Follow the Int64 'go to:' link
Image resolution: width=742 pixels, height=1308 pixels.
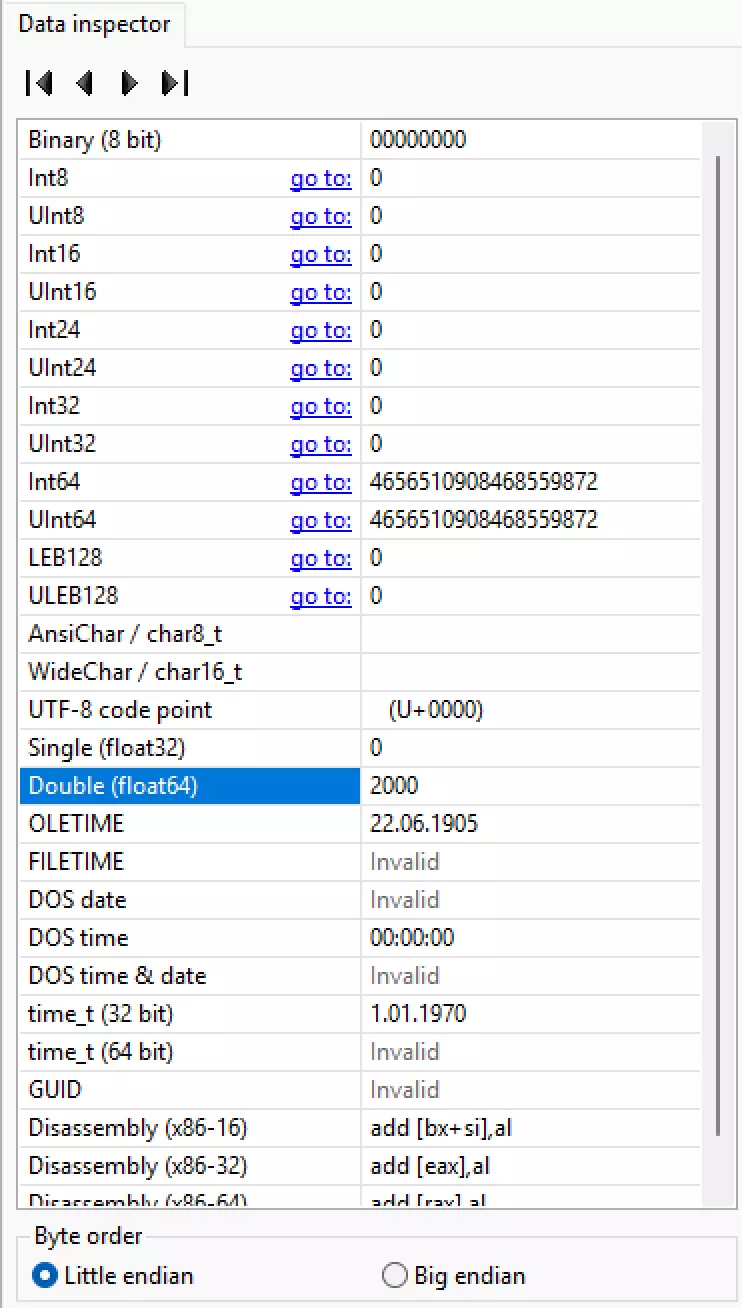pyautogui.click(x=320, y=483)
